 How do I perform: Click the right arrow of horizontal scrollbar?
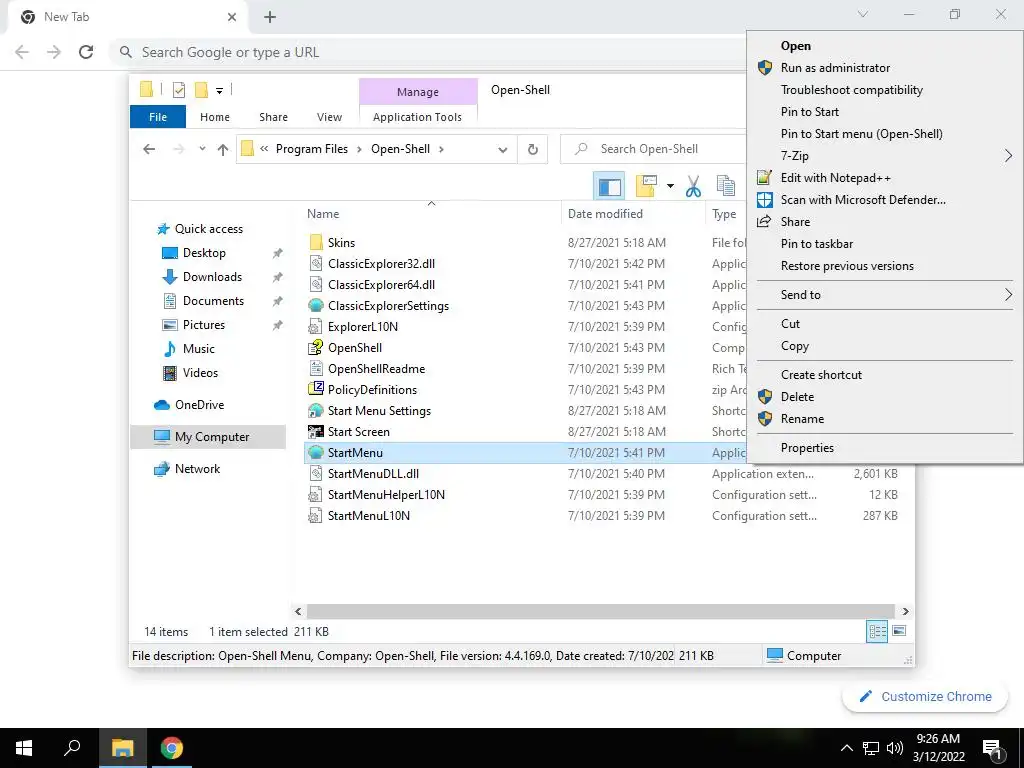coord(905,611)
